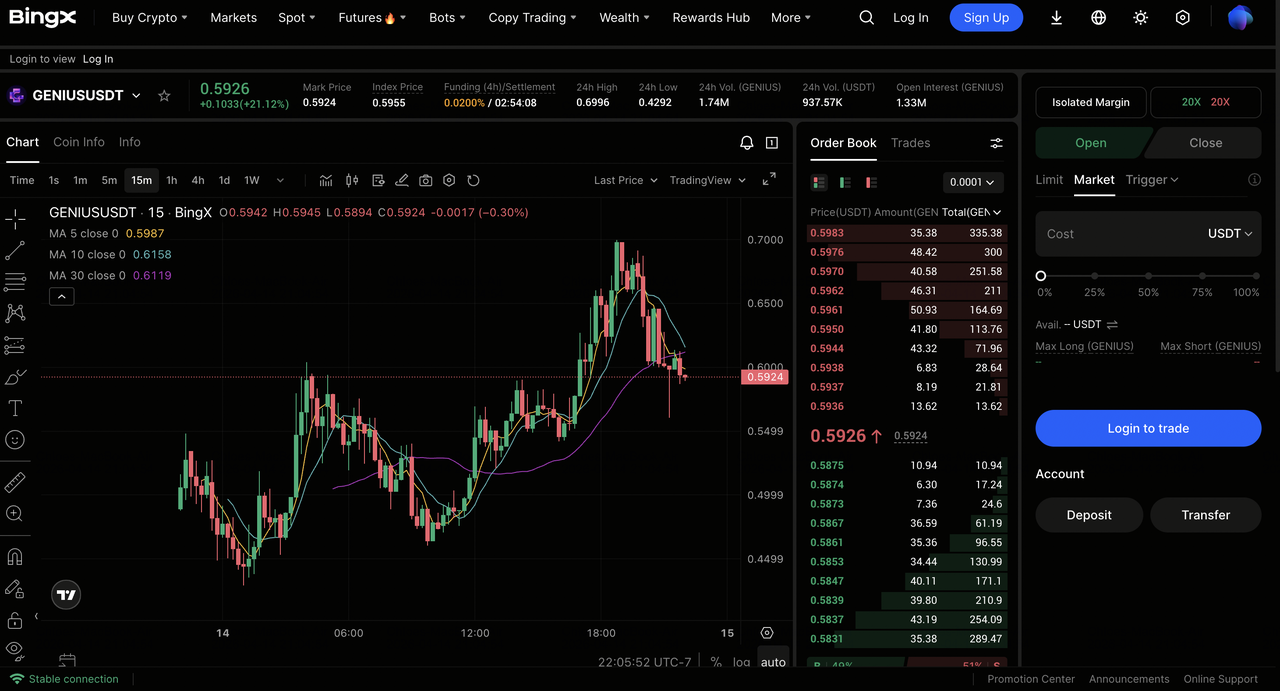Expand the USDT cost currency dropdown
The image size is (1280, 691).
(1230, 233)
